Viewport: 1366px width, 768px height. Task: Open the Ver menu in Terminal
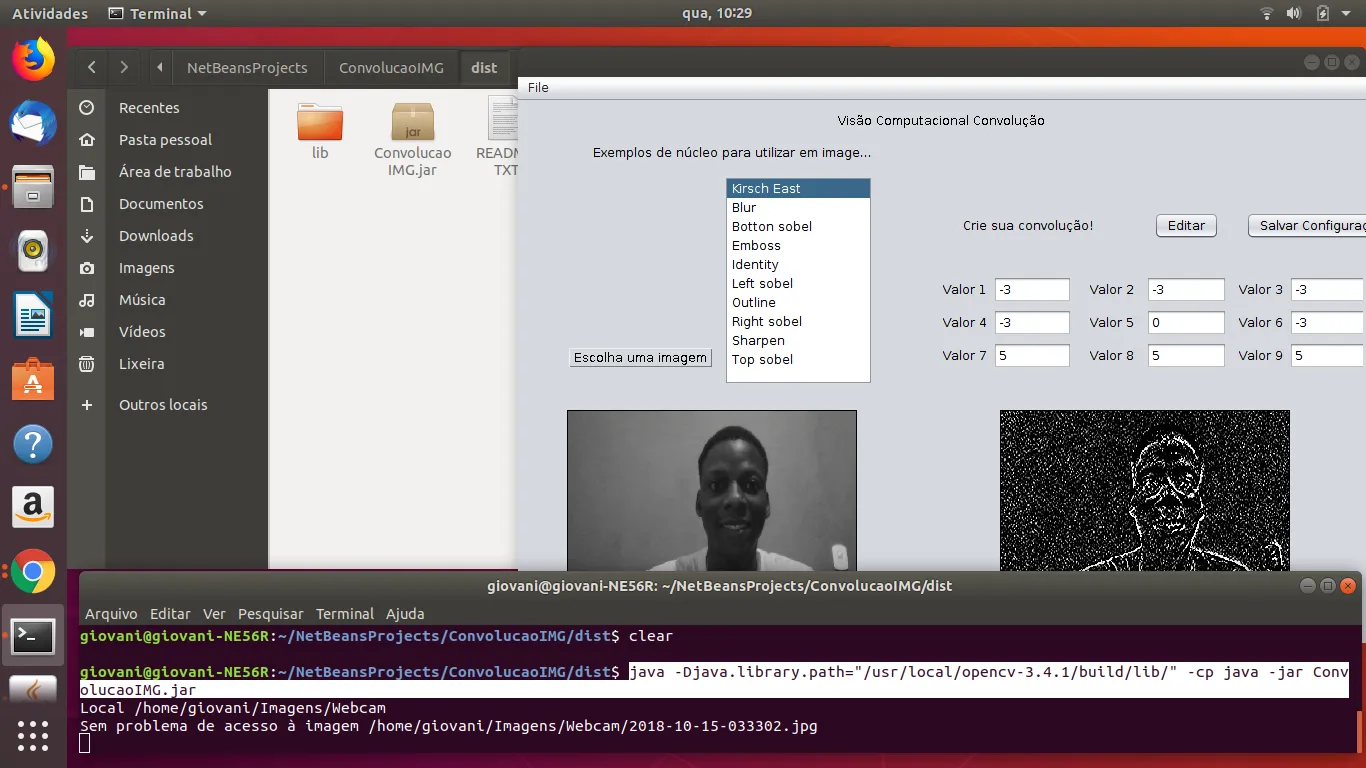(214, 614)
